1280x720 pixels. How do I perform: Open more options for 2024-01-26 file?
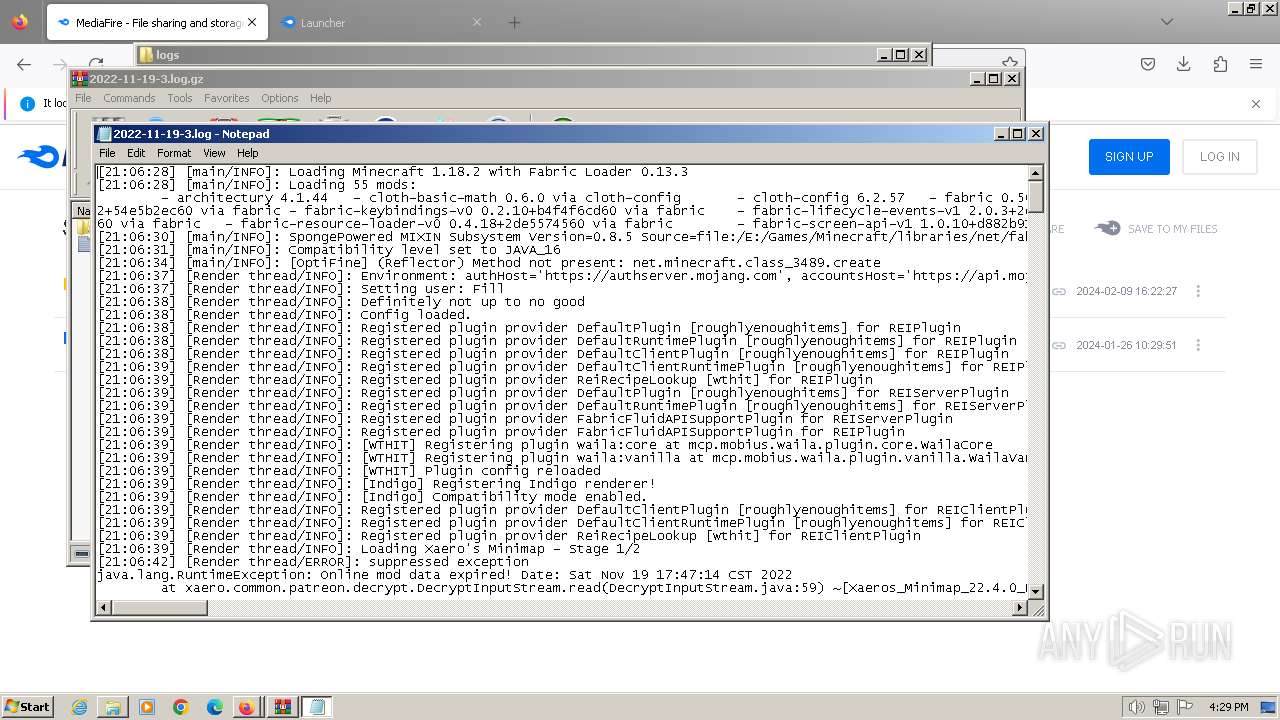tap(1198, 345)
